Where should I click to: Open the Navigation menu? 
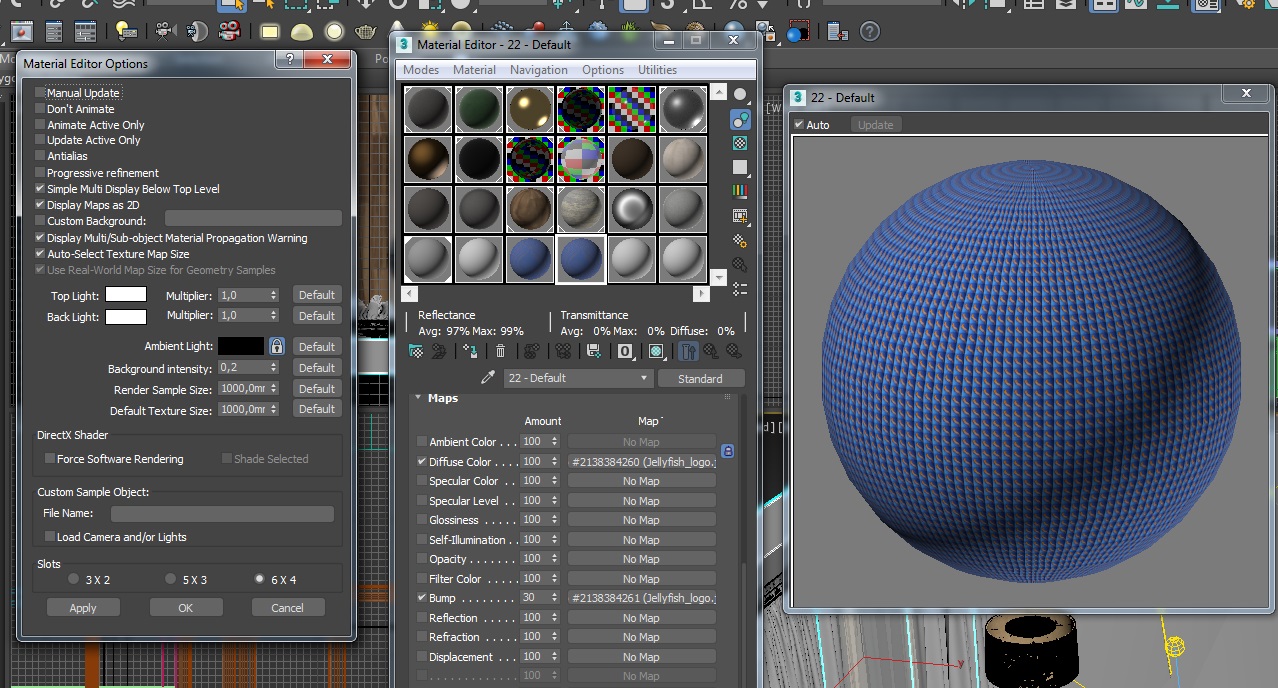[x=538, y=70]
